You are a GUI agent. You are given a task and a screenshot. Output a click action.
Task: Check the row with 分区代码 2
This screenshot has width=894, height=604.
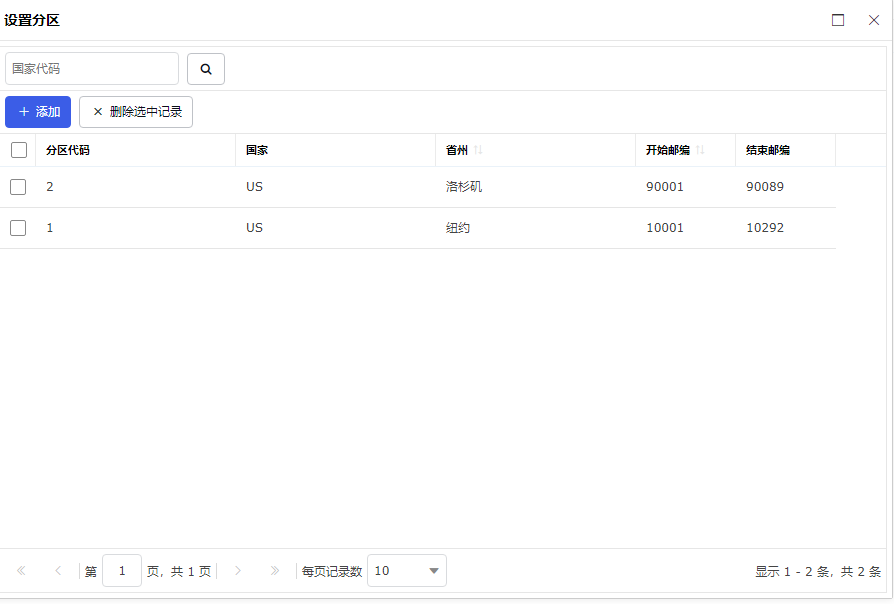click(x=18, y=187)
